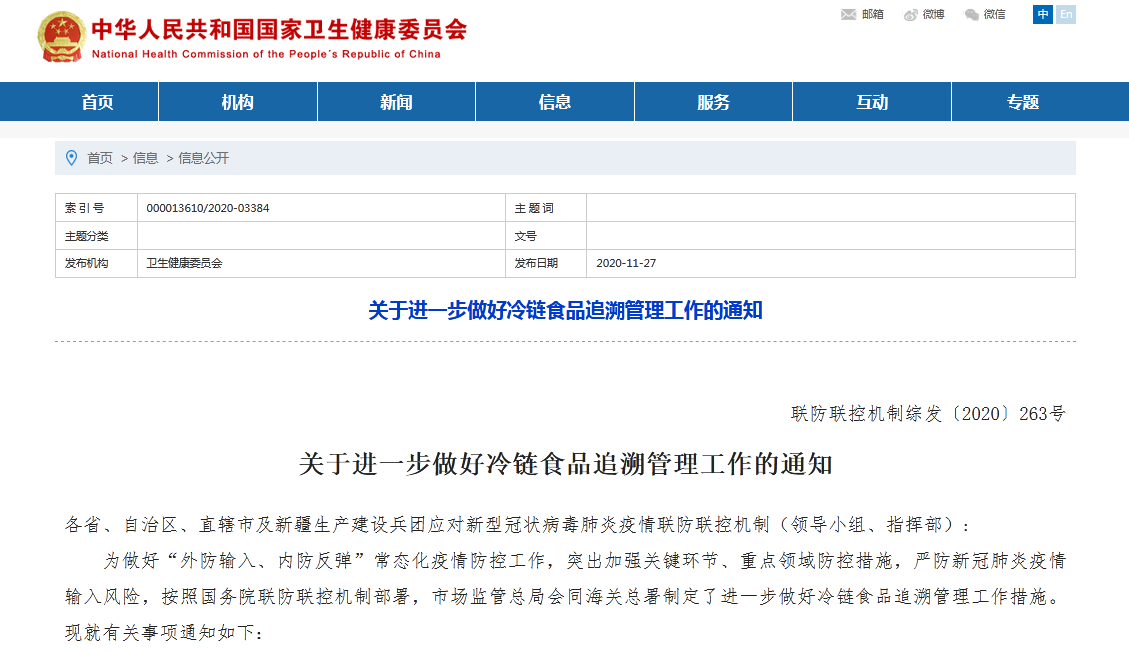Click the national emblem logo
This screenshot has width=1129, height=651.
point(62,37)
